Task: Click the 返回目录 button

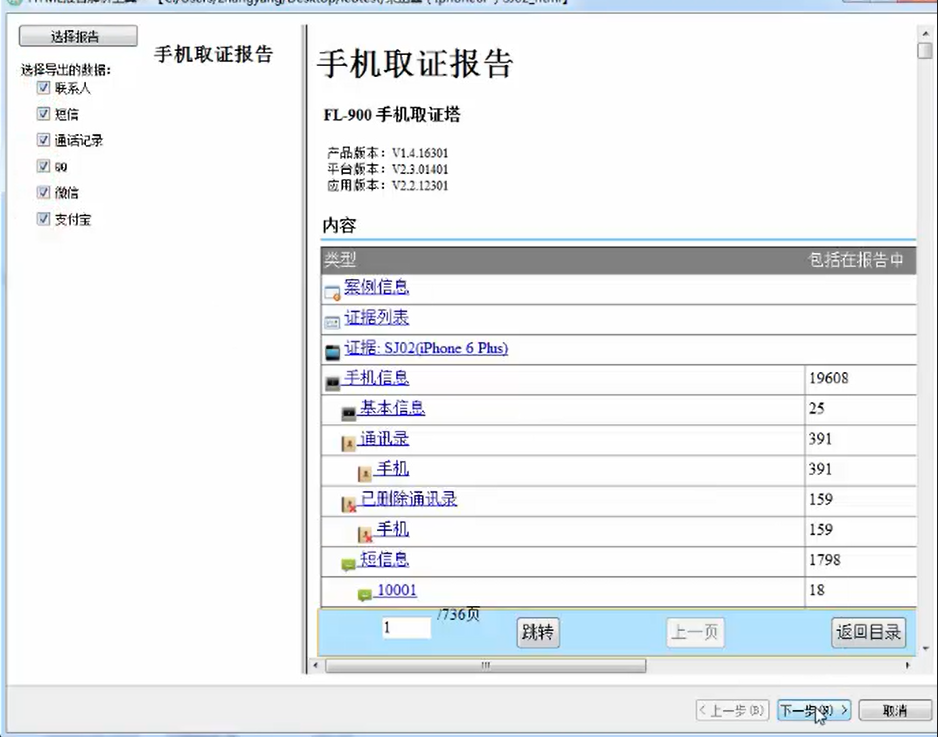Action: coord(868,632)
